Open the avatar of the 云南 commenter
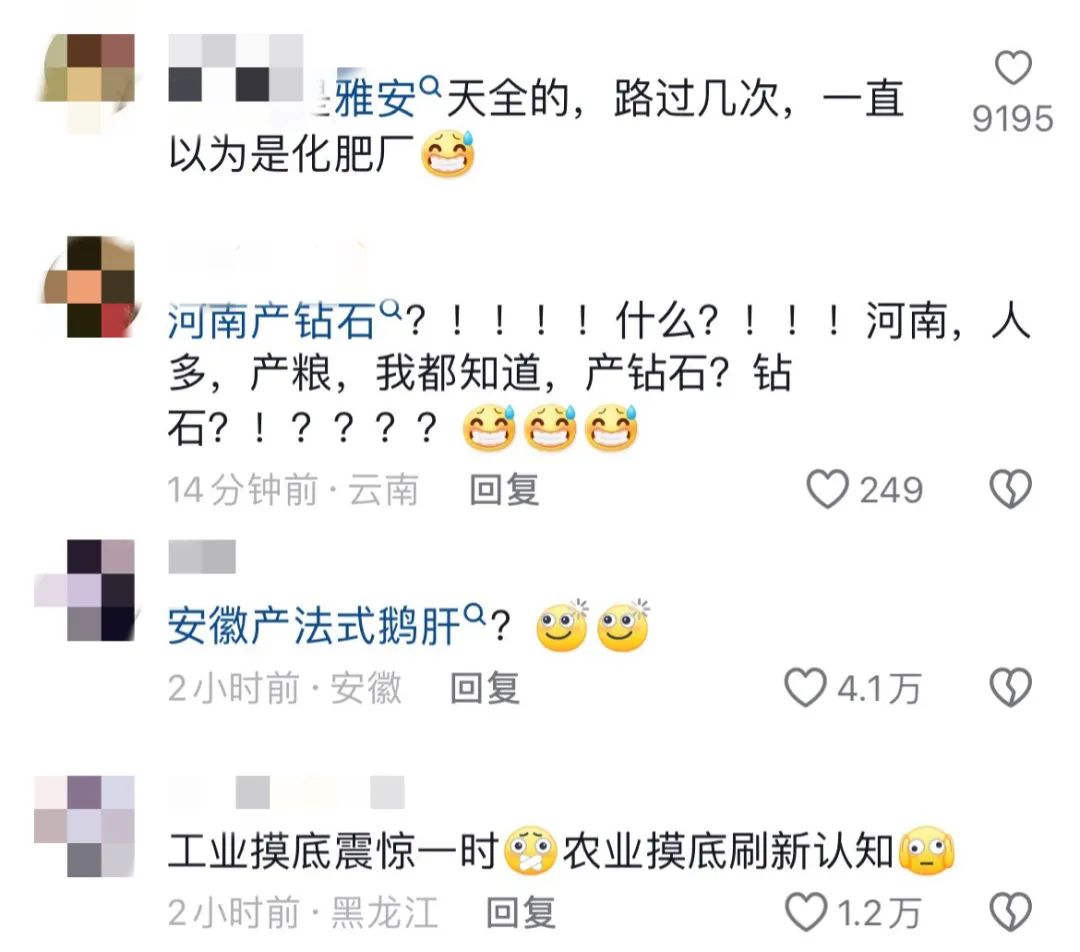The width and height of the screenshot is (1080, 952). pos(85,287)
